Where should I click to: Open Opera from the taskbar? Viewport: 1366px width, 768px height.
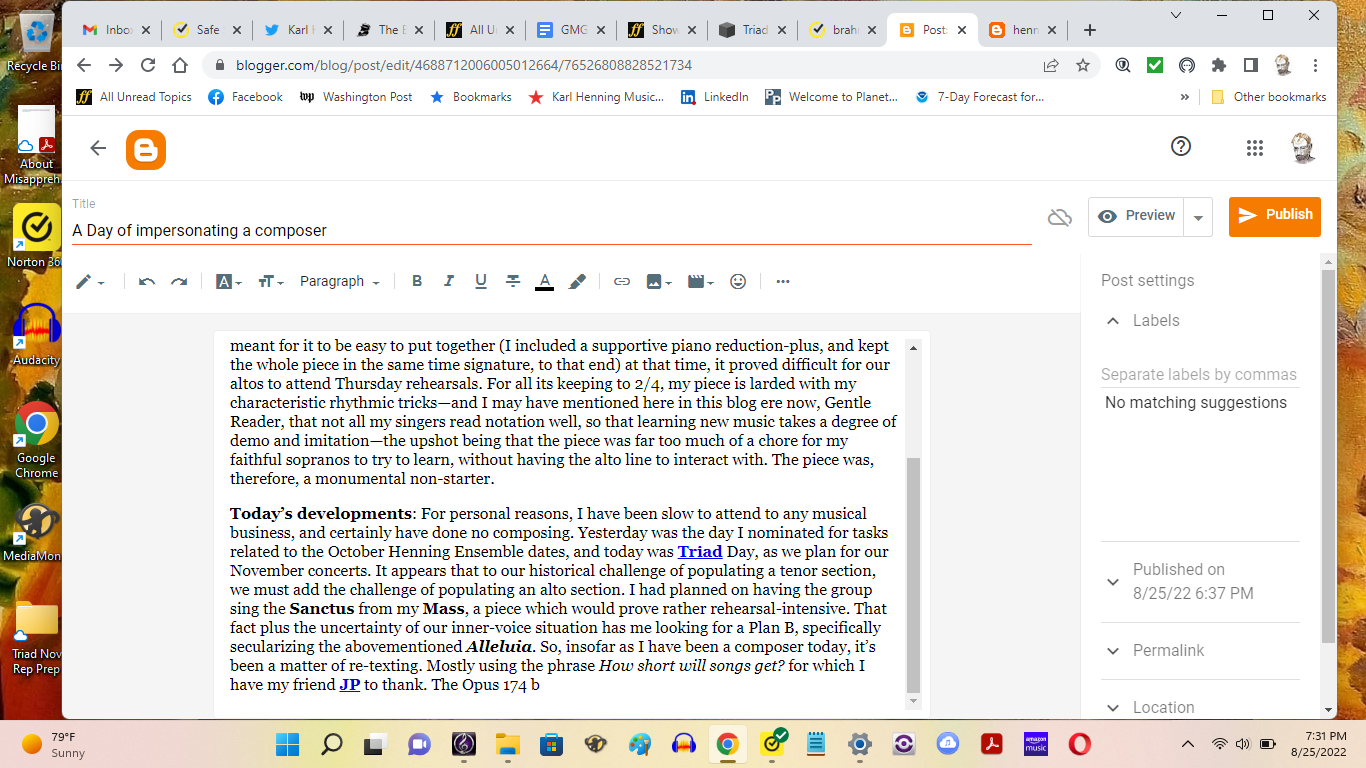tap(1079, 744)
